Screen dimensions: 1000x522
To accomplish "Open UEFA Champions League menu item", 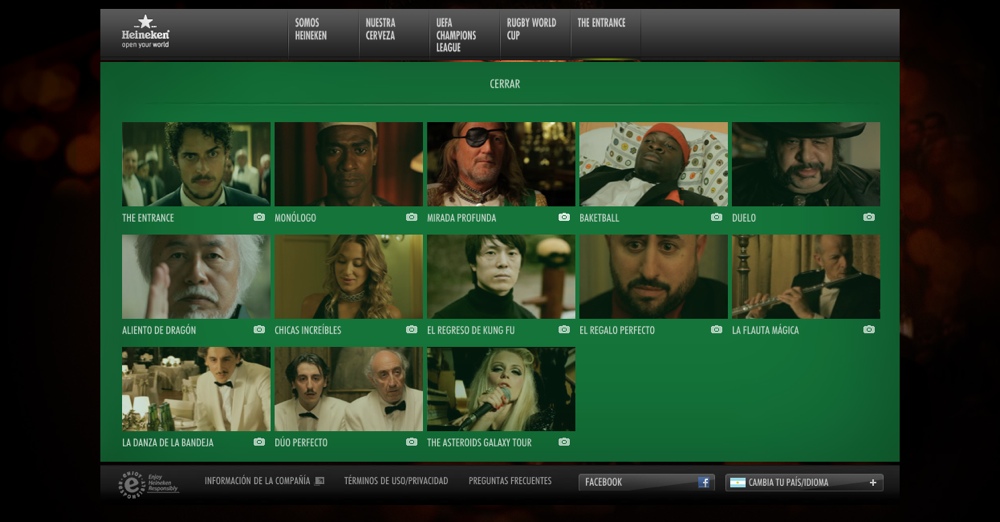I will point(456,35).
